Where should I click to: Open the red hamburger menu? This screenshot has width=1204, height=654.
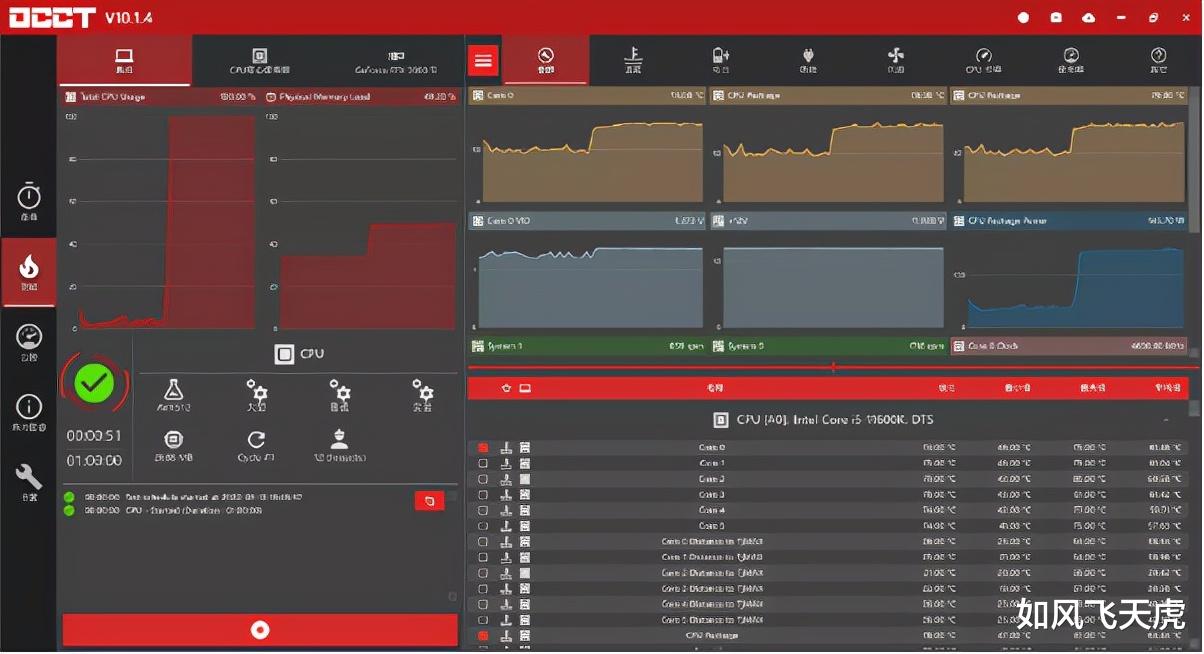click(484, 60)
